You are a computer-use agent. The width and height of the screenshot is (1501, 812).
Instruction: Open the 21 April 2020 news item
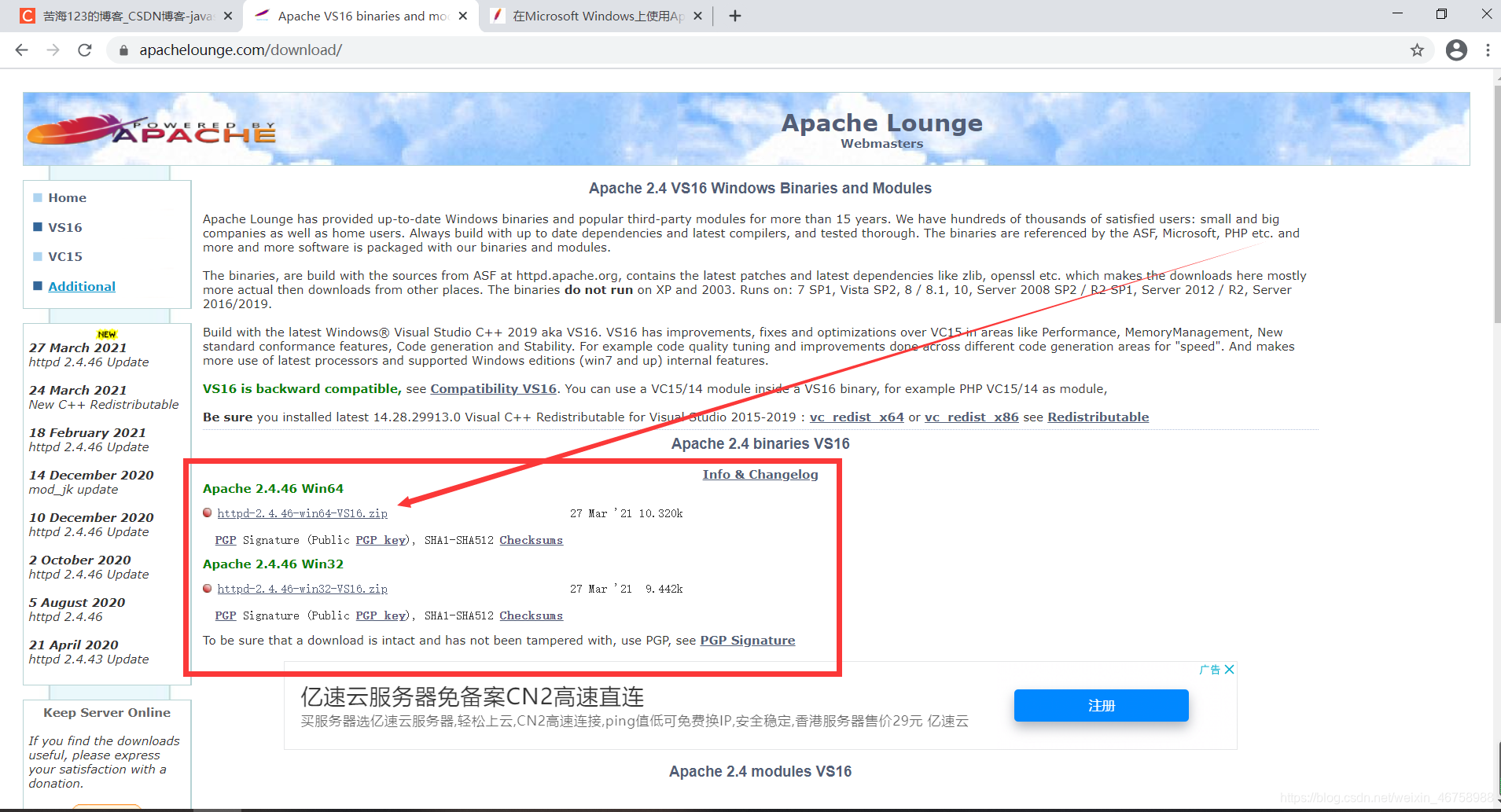tap(89, 652)
